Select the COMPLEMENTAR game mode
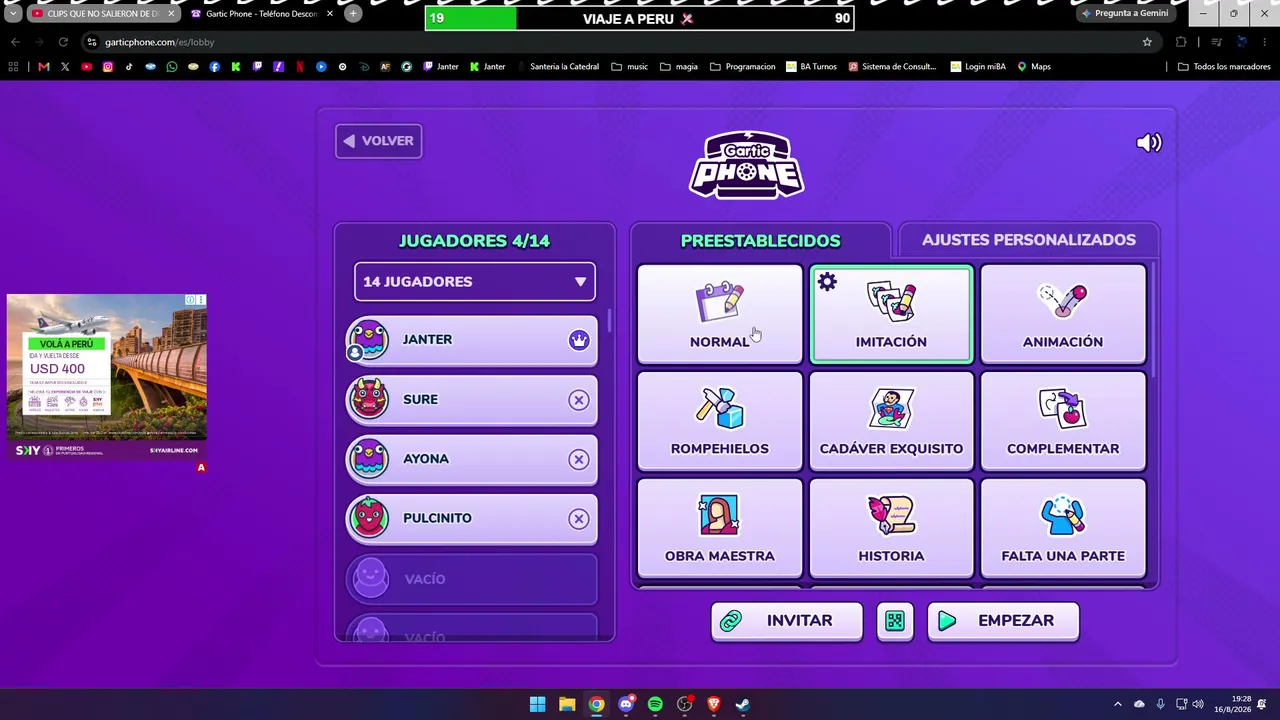 click(1063, 421)
